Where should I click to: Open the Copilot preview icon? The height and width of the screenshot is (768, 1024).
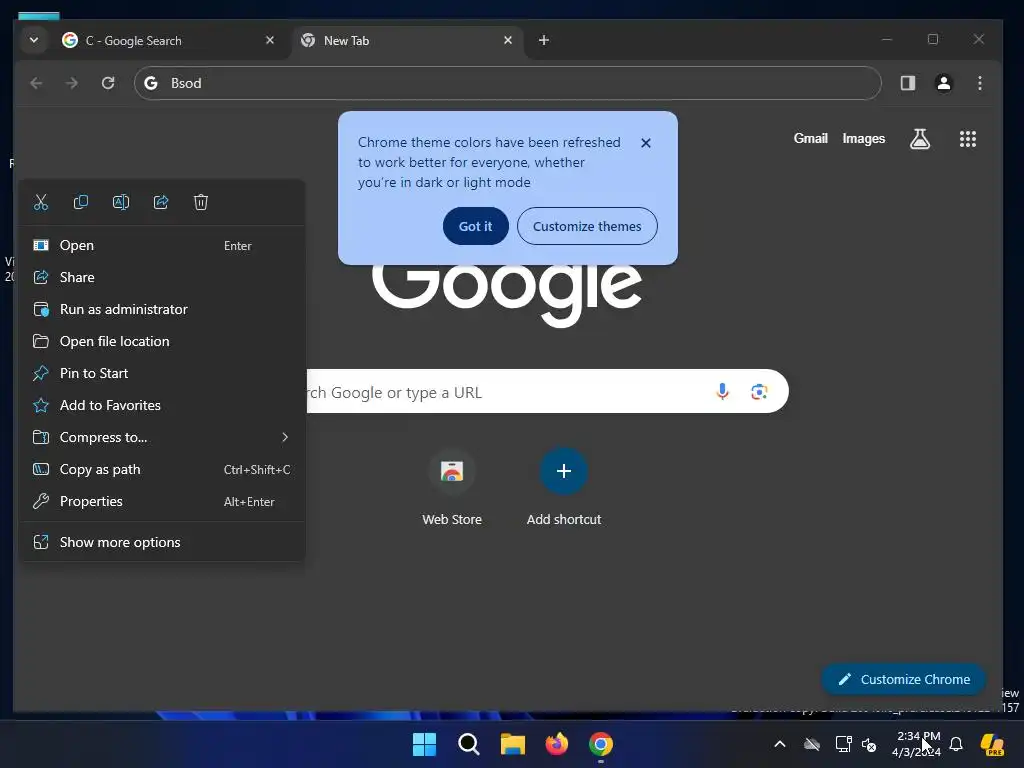point(992,744)
